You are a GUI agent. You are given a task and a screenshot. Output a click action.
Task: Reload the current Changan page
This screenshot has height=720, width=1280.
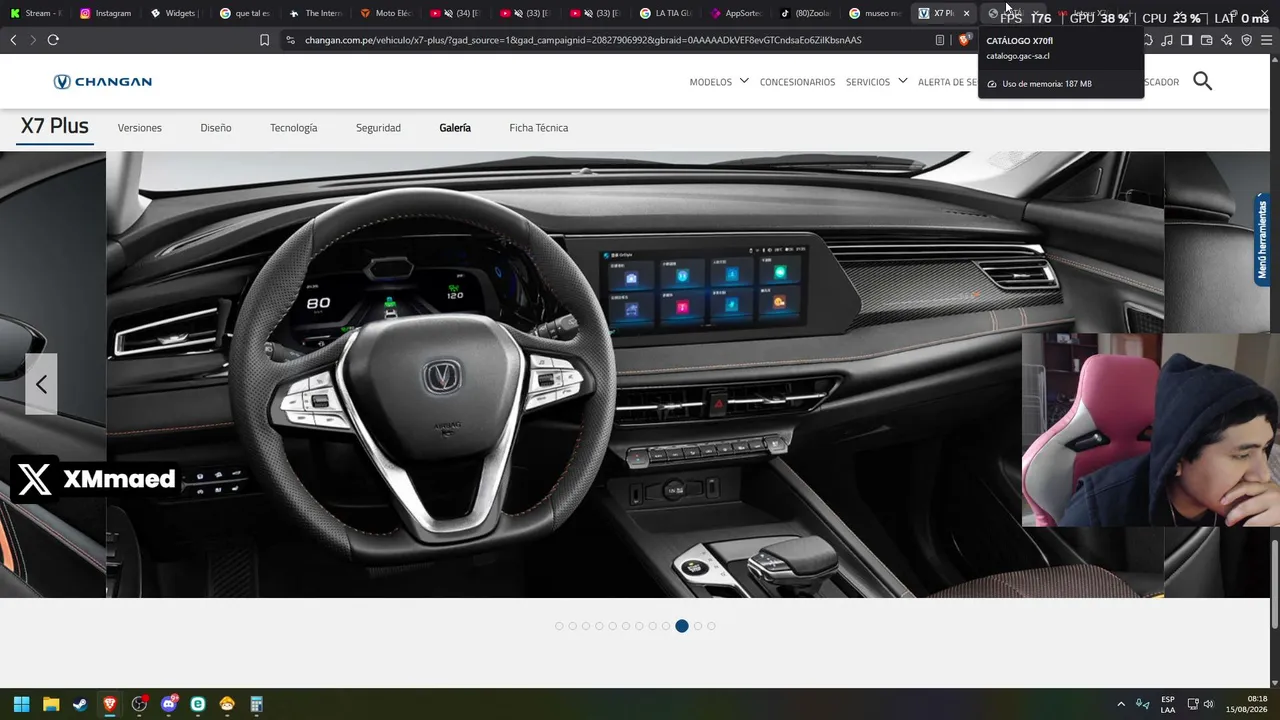pyautogui.click(x=53, y=40)
